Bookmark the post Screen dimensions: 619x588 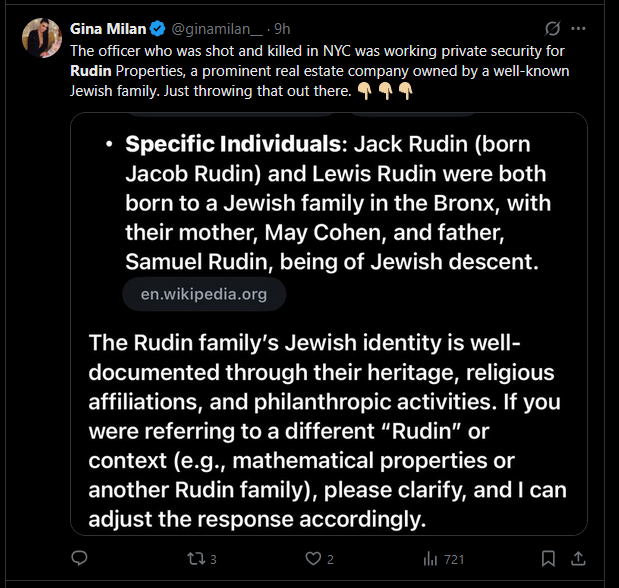pyautogui.click(x=548, y=558)
